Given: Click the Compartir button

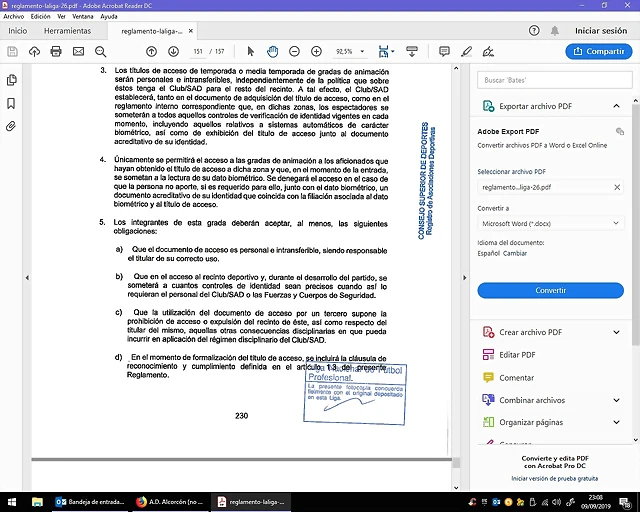Looking at the screenshot, I should (599, 51).
